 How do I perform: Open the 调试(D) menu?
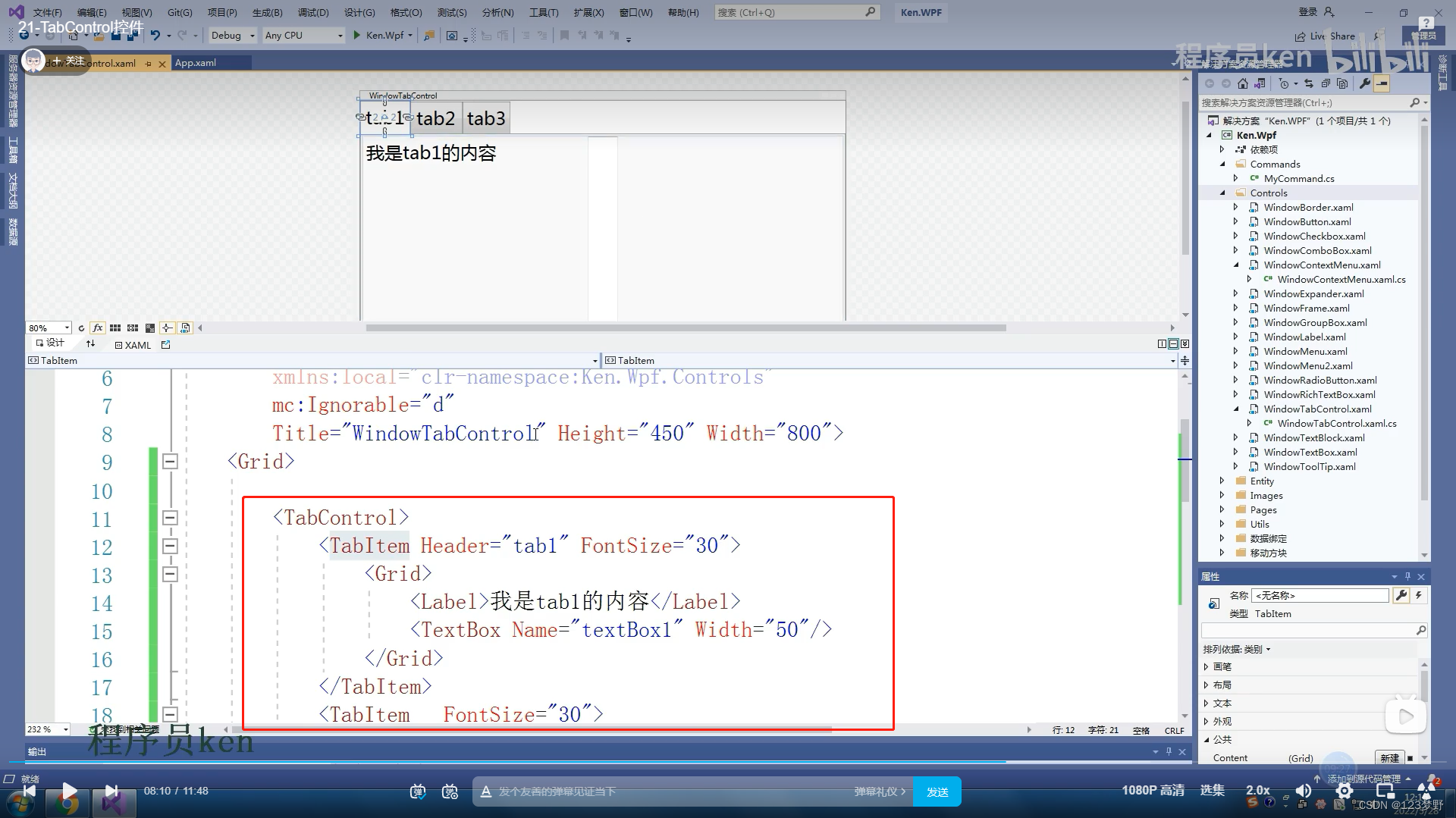point(313,12)
